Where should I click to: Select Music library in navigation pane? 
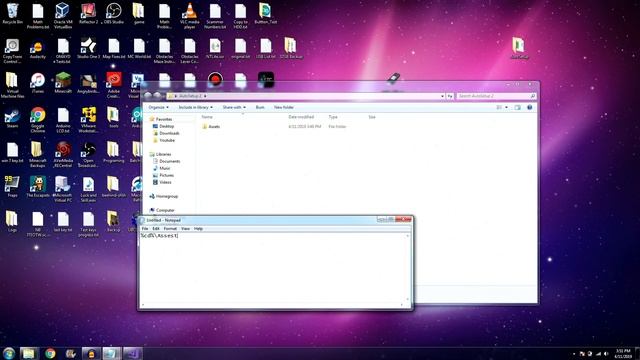coord(165,168)
